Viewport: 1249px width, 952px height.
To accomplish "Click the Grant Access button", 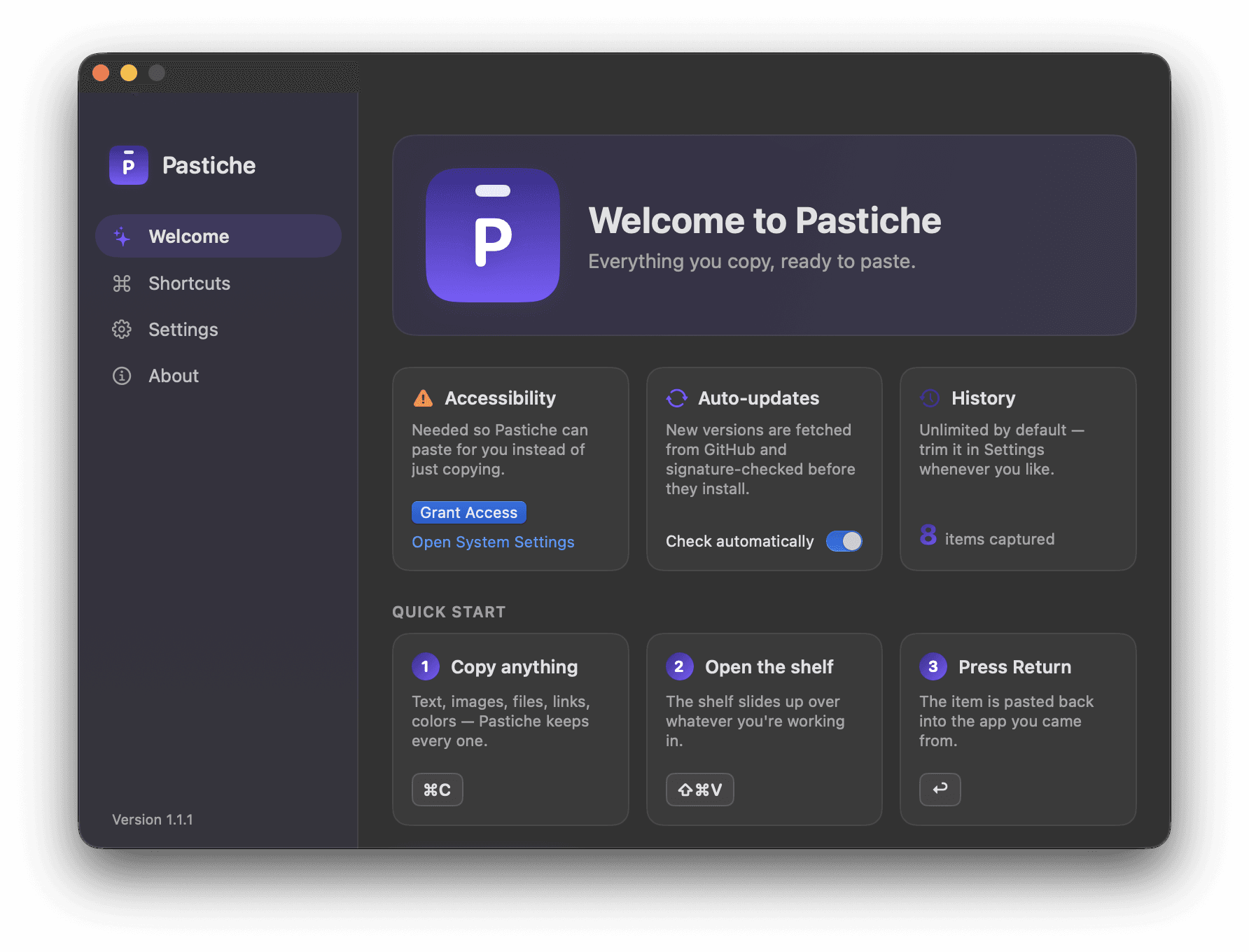I will 469,512.
